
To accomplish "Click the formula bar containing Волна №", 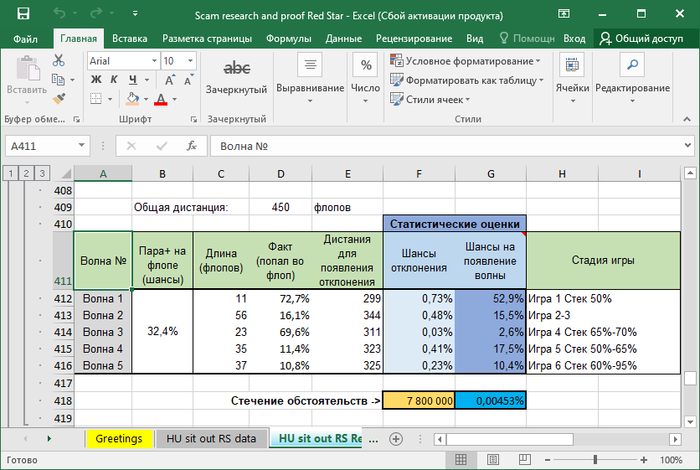I will point(446,146).
